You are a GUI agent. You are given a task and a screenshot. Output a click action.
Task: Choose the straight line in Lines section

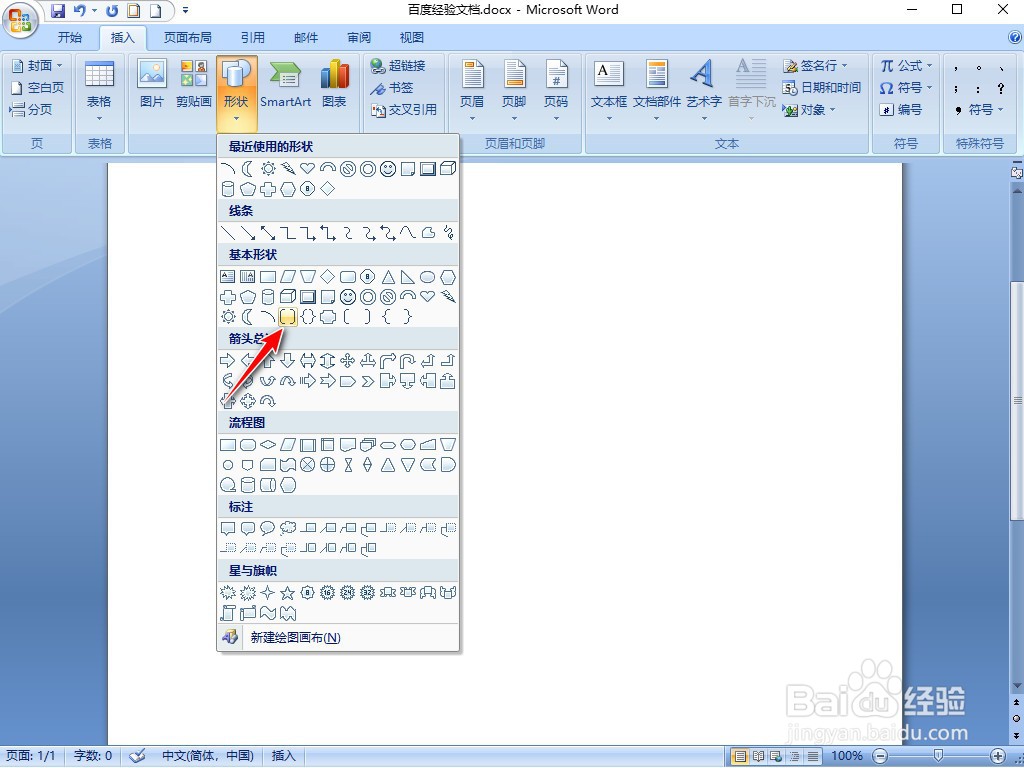tap(228, 232)
